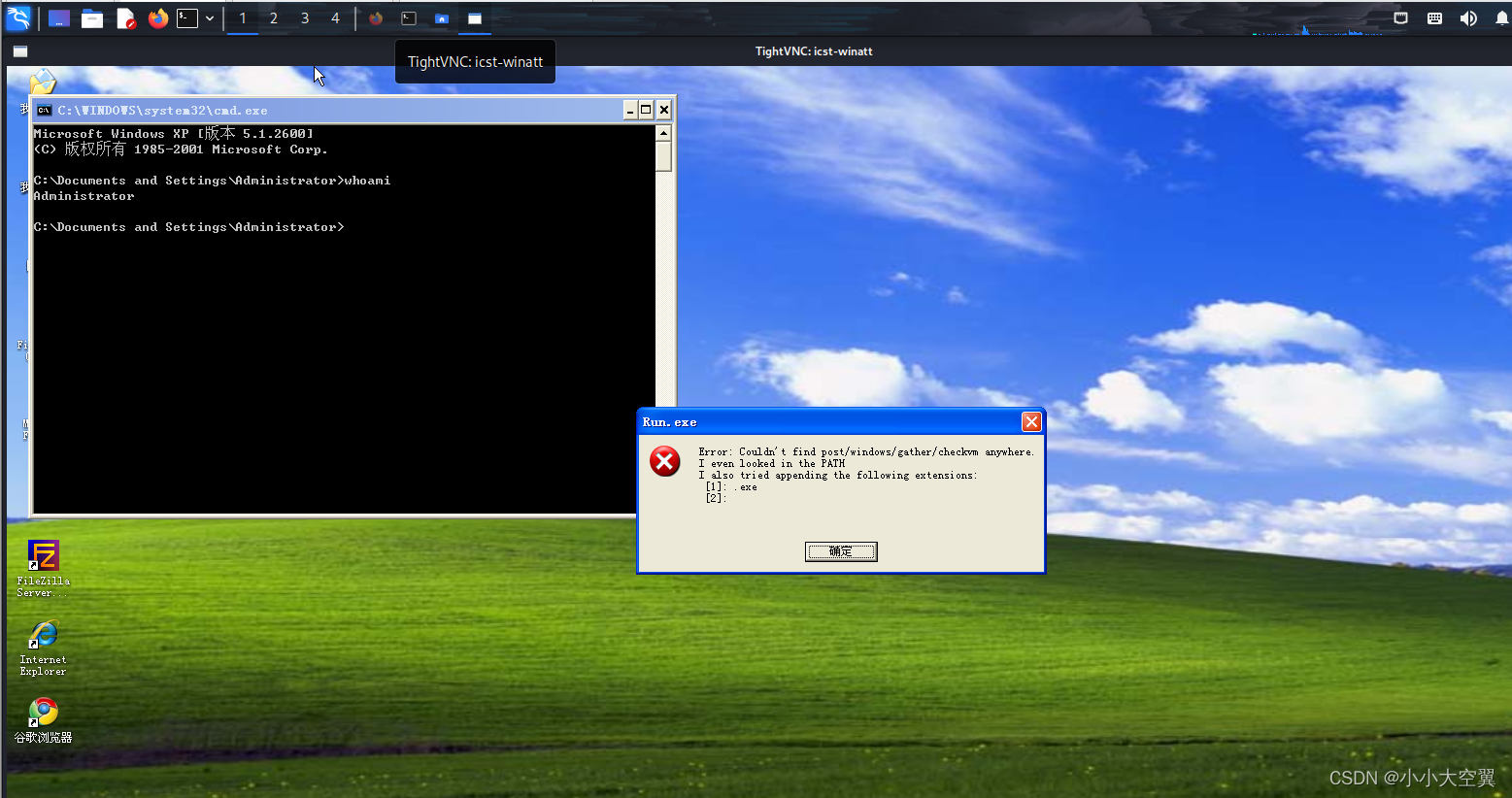Focus the Firefox window in the taskbar

(376, 18)
